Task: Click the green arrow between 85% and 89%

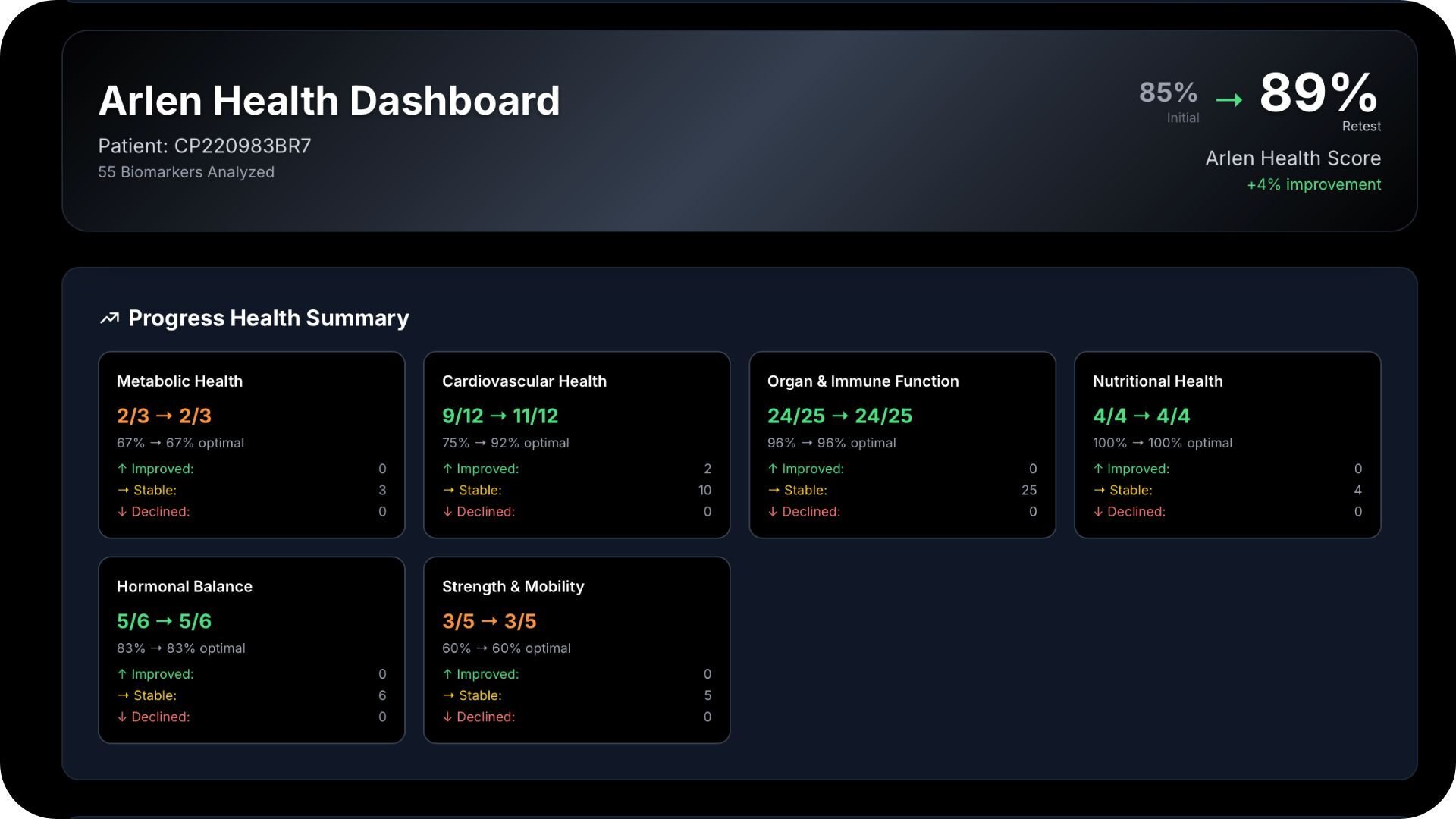Action: [1228, 100]
